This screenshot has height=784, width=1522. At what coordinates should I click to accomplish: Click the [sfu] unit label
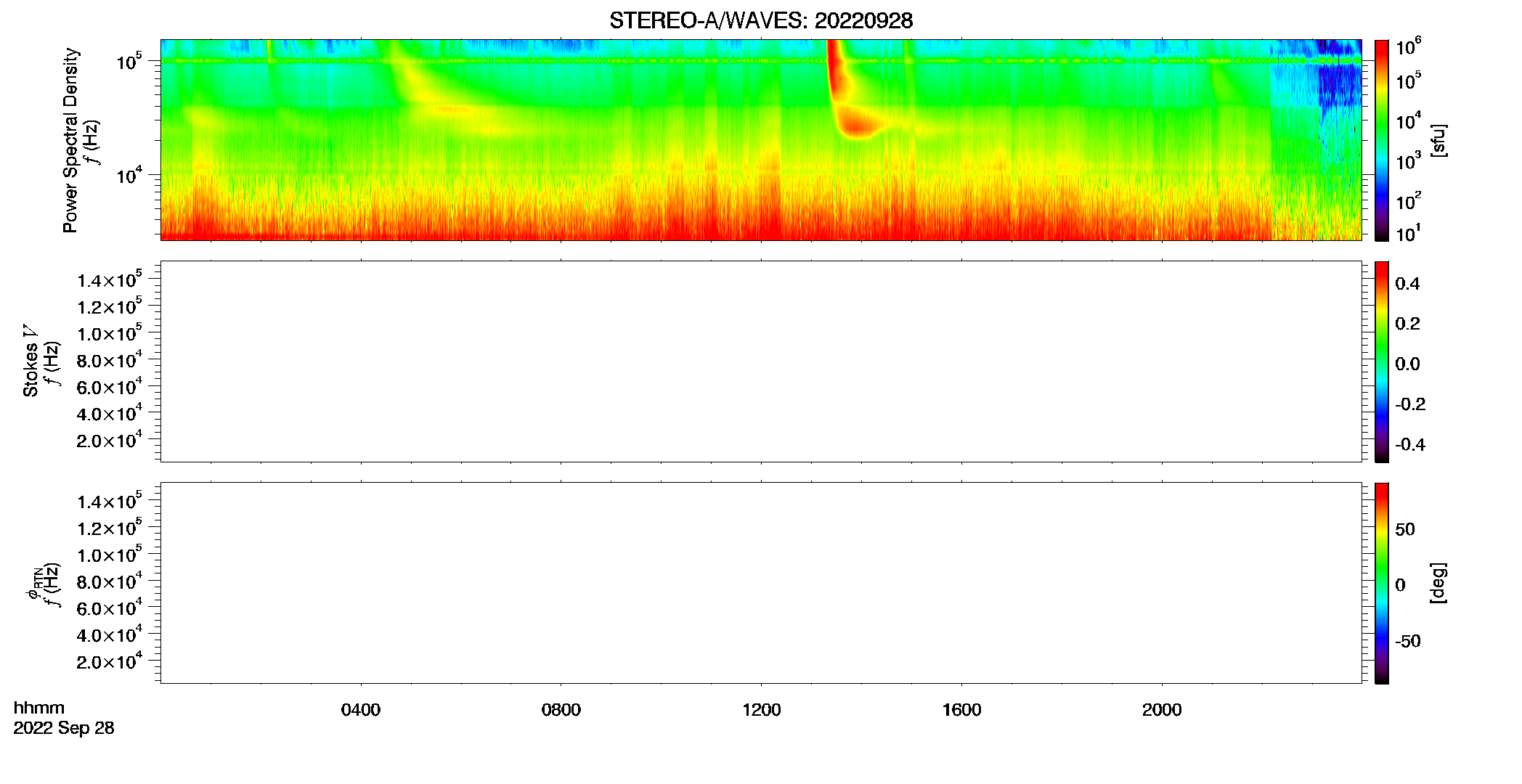coord(1438,140)
